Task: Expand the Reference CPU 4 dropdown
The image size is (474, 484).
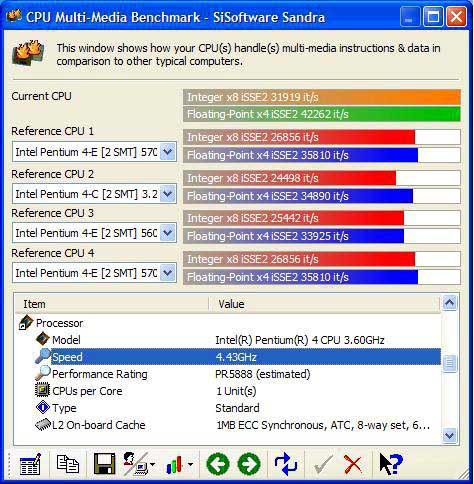Action: pos(168,273)
